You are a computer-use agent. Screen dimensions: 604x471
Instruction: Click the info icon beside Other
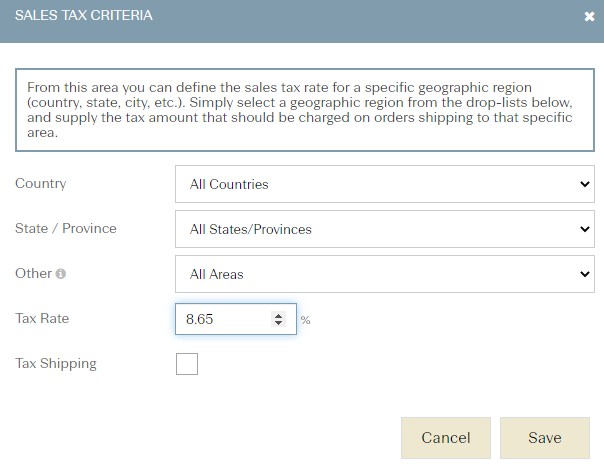pos(60,273)
